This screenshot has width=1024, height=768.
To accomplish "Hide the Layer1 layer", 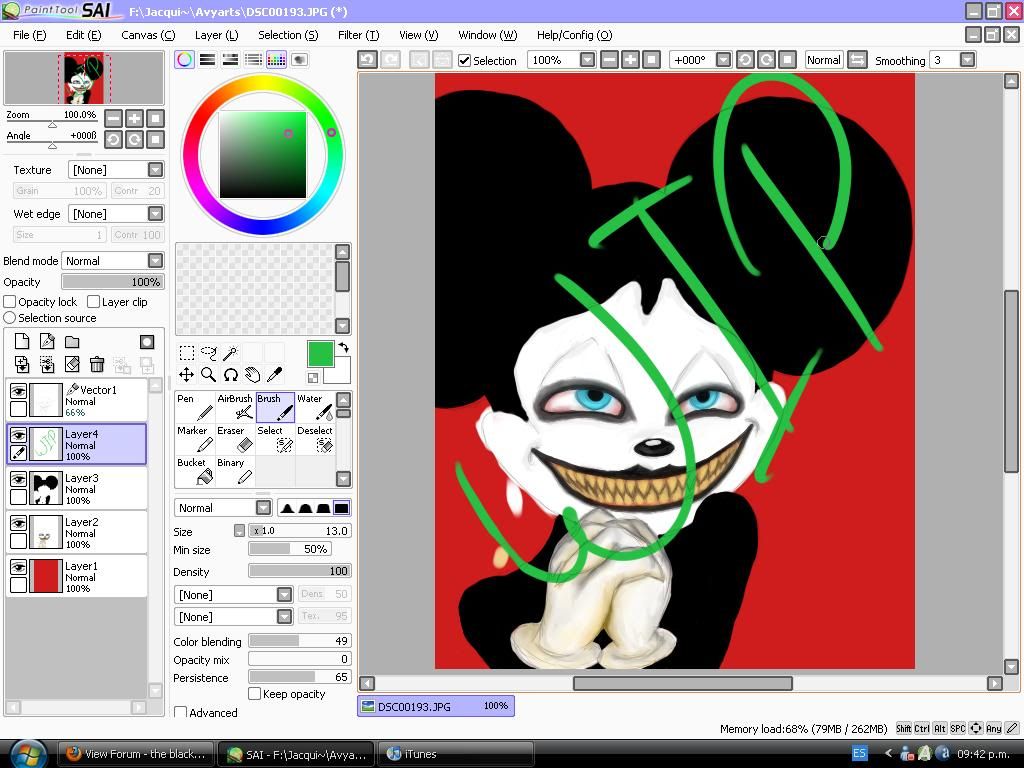I will (x=18, y=567).
